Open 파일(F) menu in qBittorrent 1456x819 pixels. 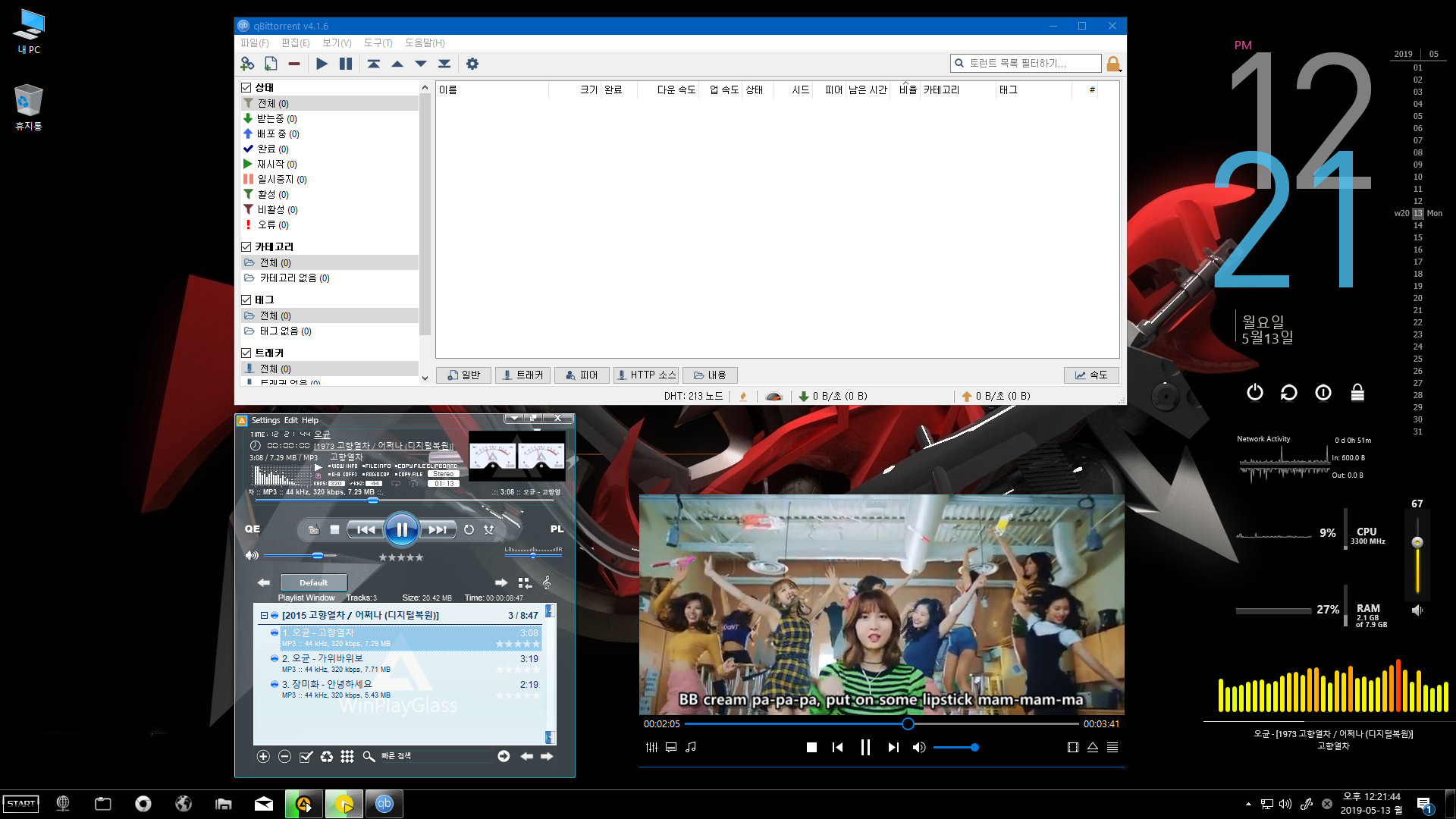tap(254, 42)
